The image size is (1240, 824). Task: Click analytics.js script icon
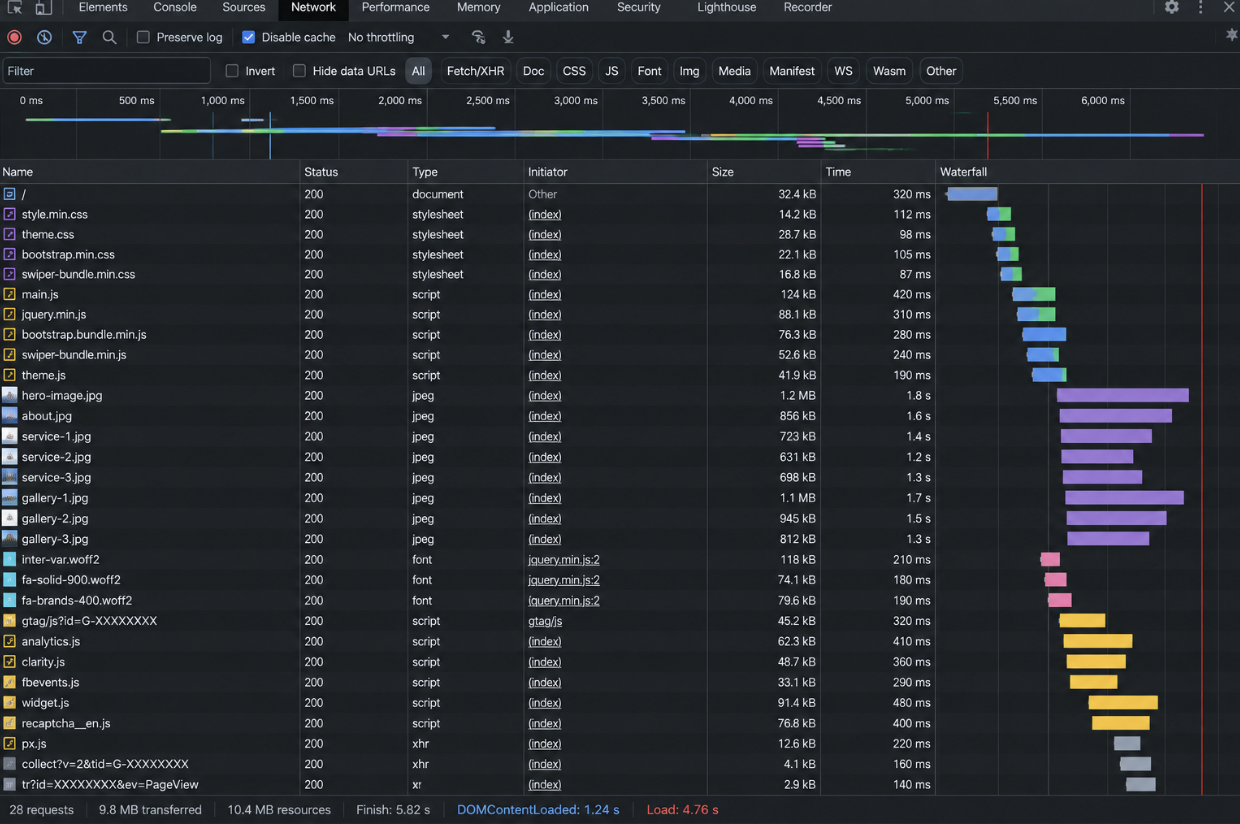(x=9, y=641)
